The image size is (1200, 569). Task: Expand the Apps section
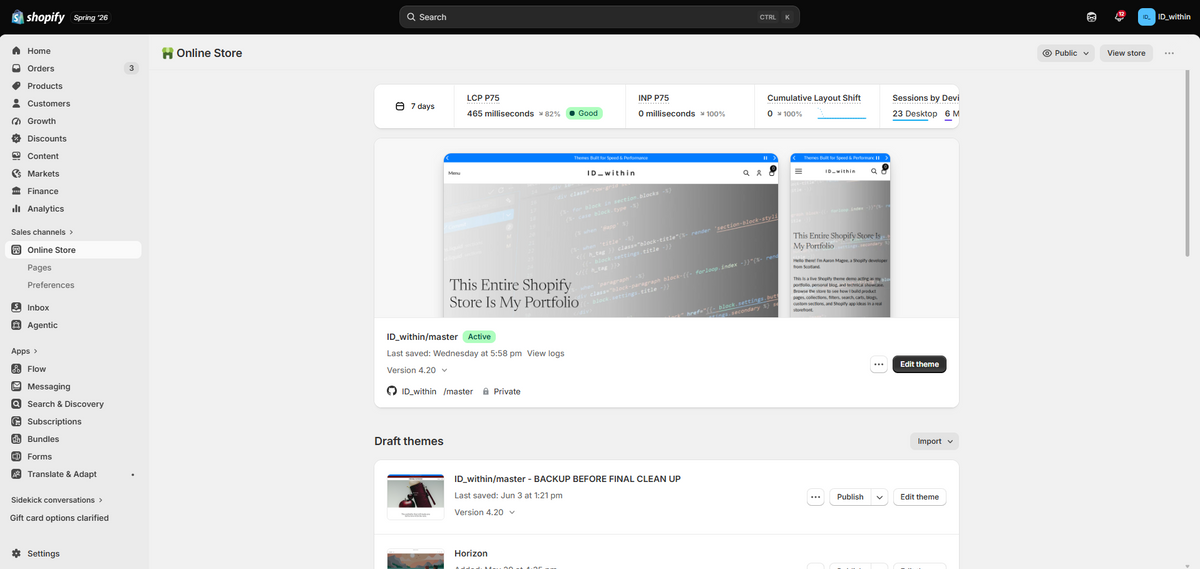(25, 351)
